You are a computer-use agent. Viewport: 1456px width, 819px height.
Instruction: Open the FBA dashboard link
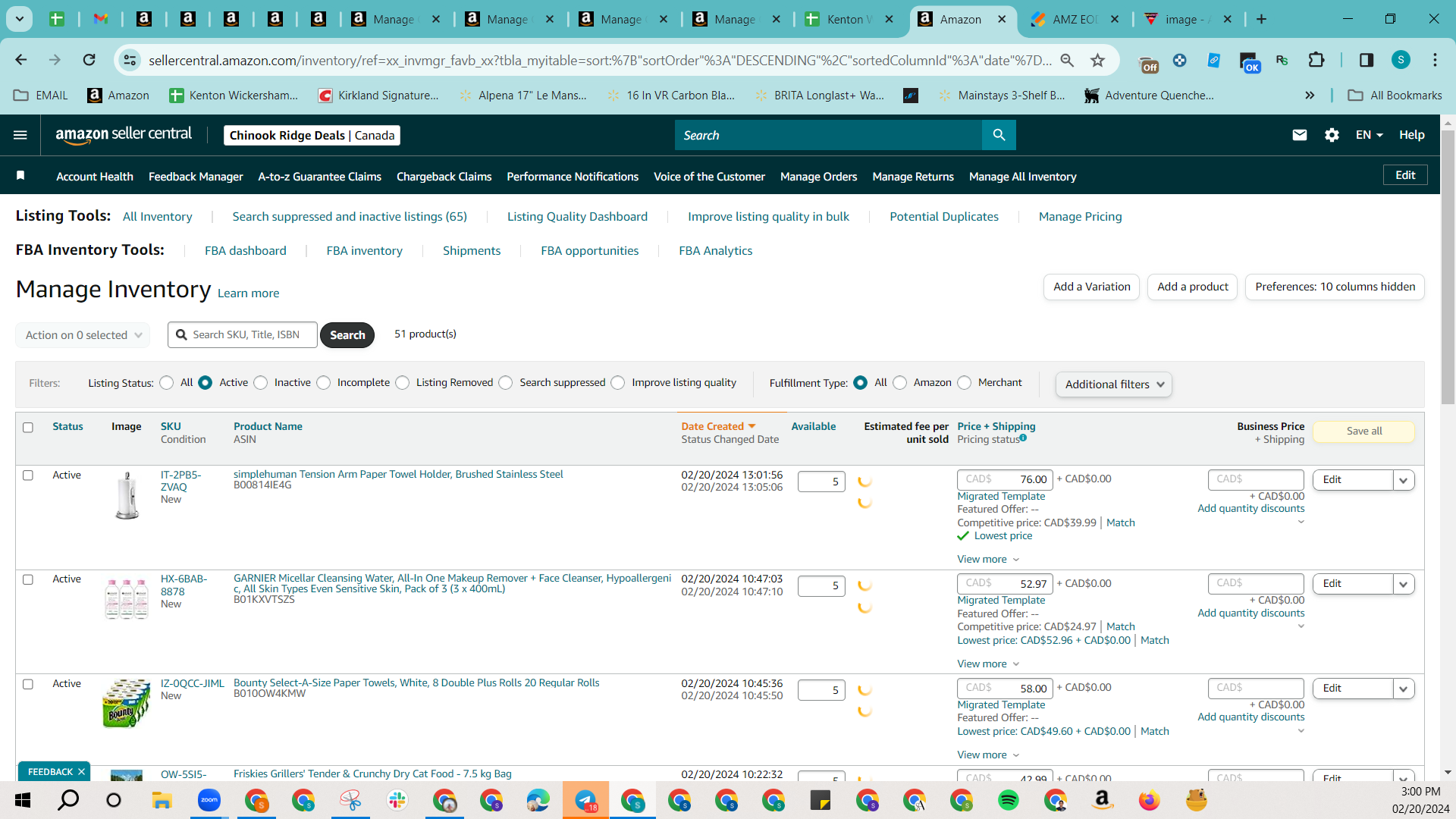(246, 250)
